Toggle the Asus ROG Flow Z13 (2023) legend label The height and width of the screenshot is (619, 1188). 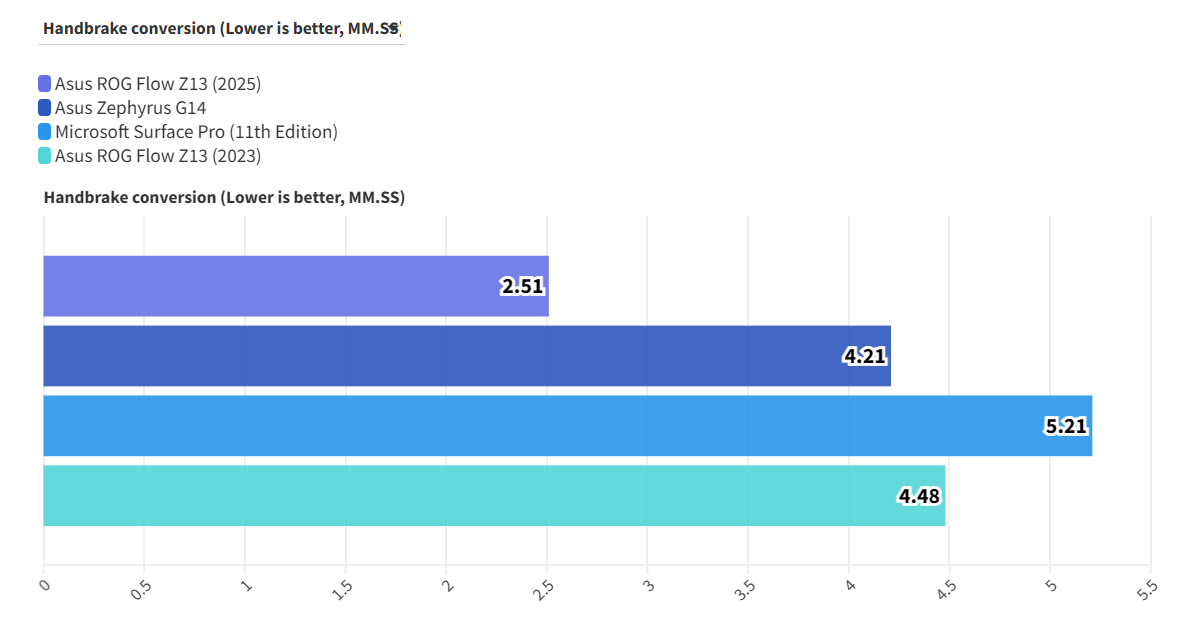click(x=158, y=156)
